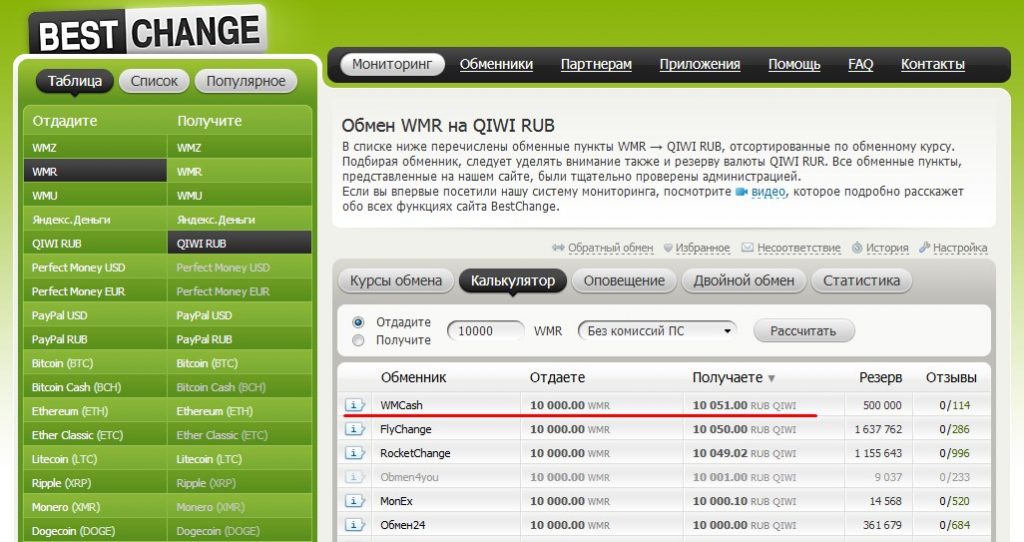1024x542 pixels.
Task: Select Litecoin (LTC) in the Получите column
Action: pos(240,459)
